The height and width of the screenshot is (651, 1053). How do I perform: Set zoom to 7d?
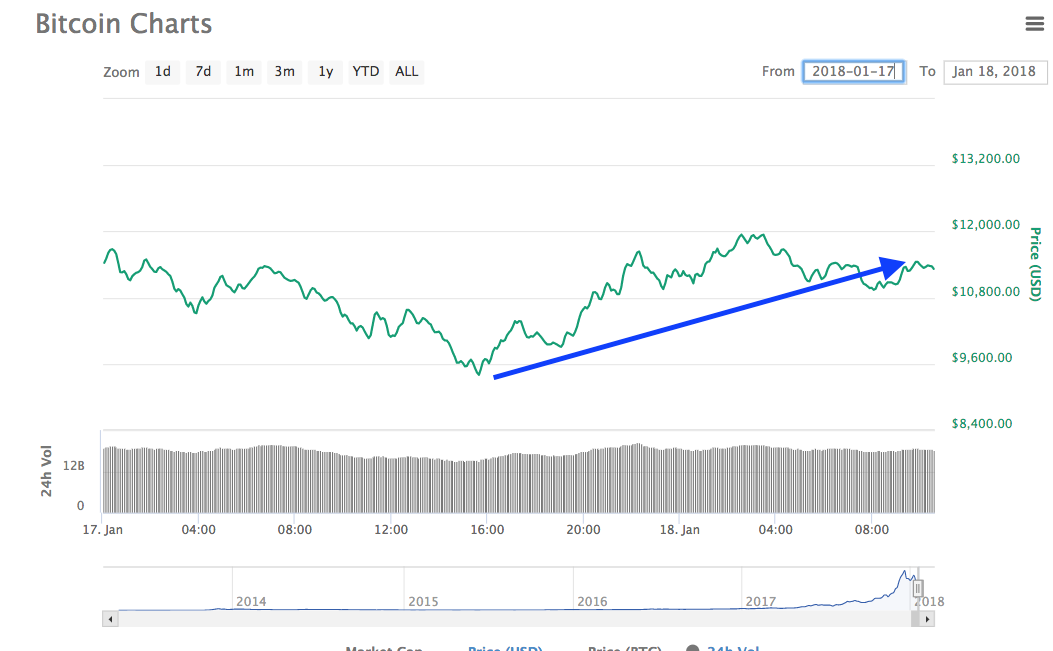click(203, 72)
